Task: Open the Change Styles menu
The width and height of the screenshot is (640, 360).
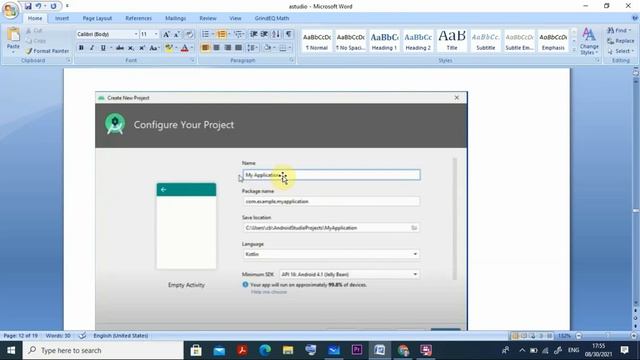Action: click(x=589, y=41)
